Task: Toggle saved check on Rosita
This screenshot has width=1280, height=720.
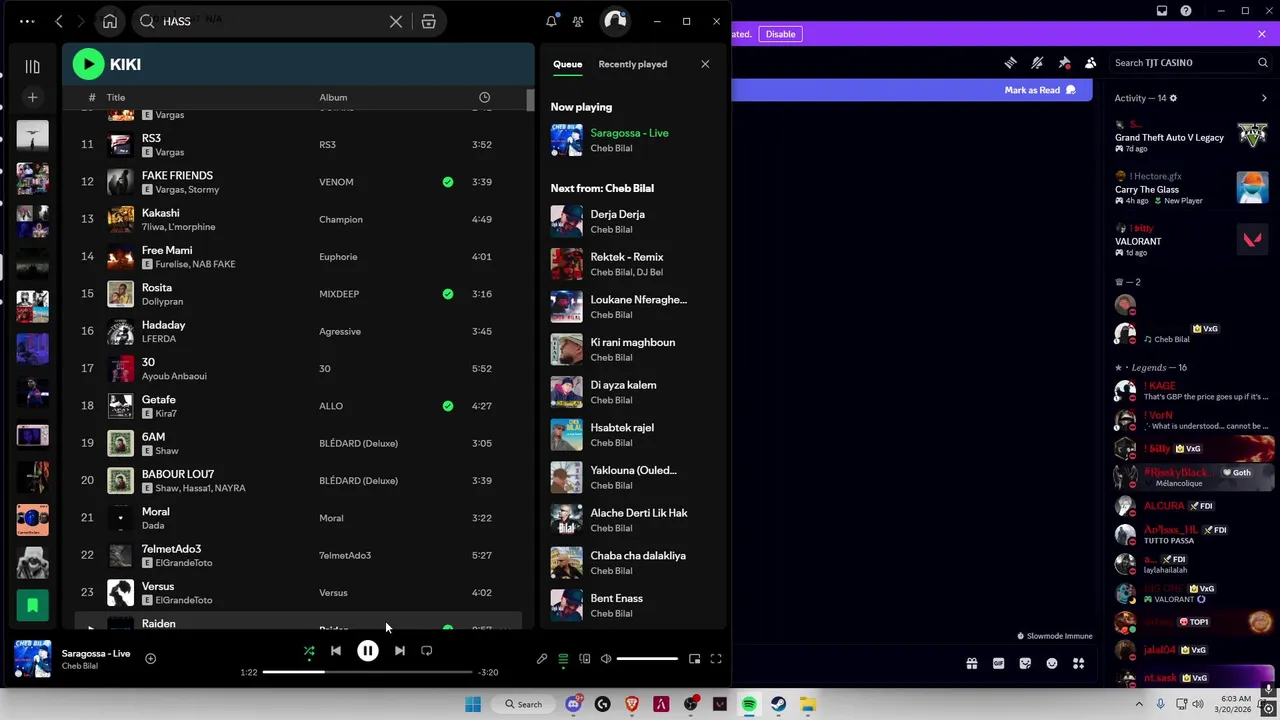Action: [448, 294]
